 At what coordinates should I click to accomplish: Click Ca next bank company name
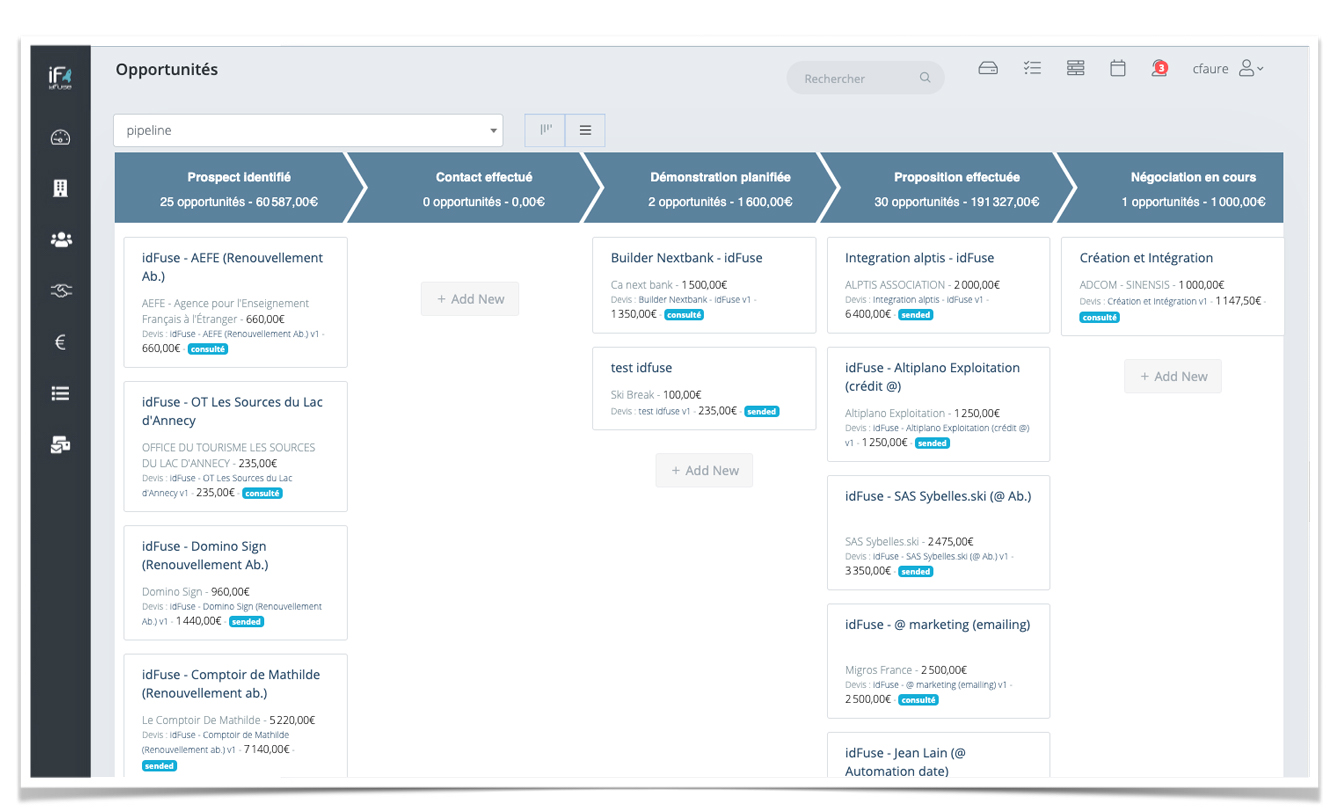click(642, 285)
